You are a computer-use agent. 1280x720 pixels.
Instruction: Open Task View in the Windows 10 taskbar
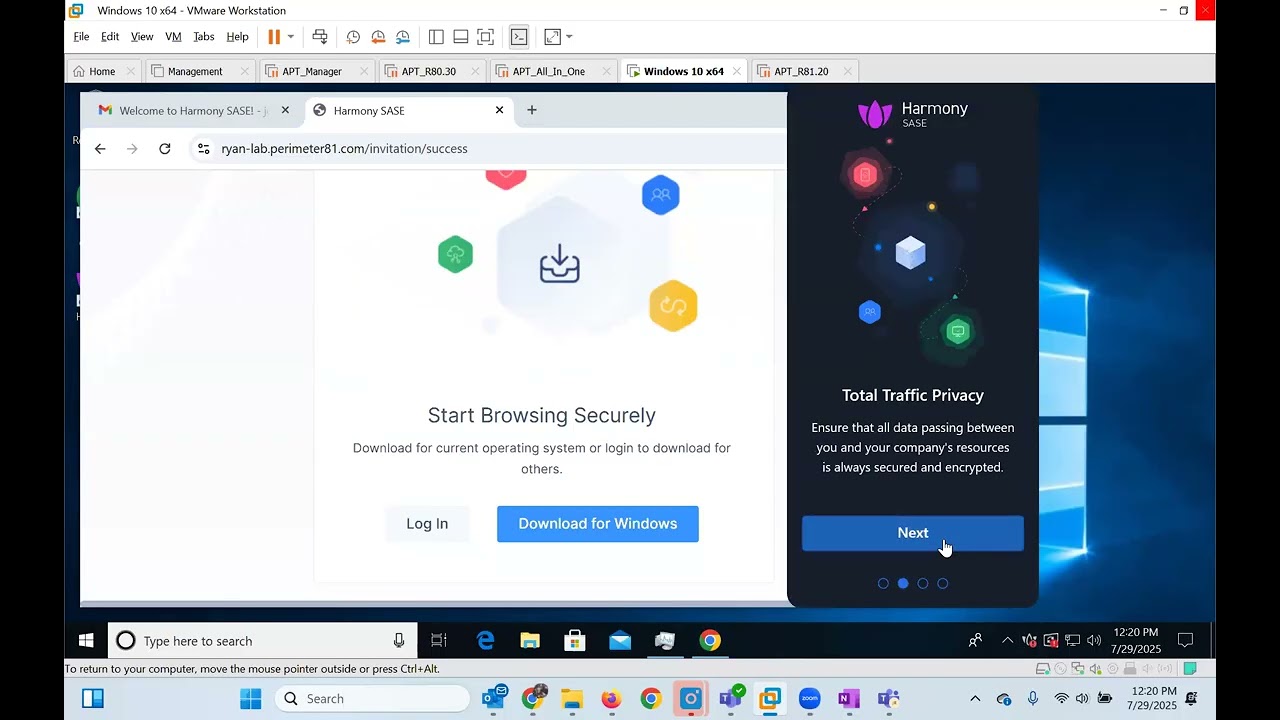[438, 641]
